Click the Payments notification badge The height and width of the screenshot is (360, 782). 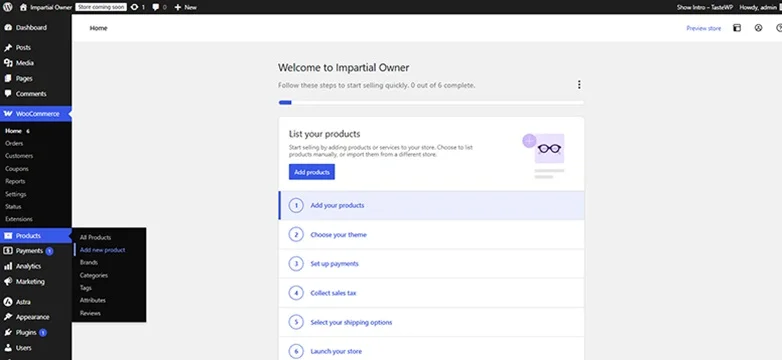(49, 251)
